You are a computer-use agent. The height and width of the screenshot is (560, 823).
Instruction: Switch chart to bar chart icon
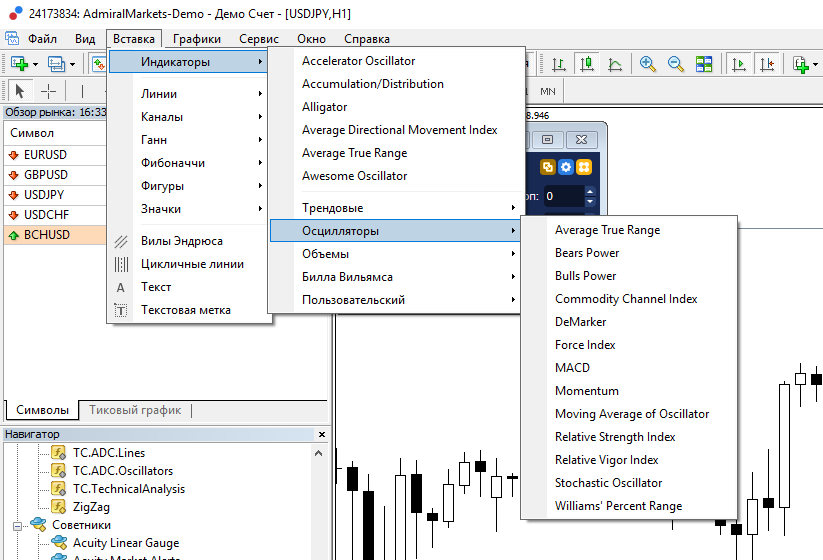559,64
